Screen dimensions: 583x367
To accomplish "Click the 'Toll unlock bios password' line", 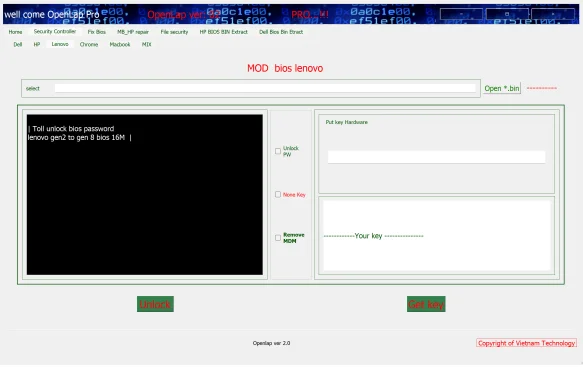I will click(x=73, y=129).
